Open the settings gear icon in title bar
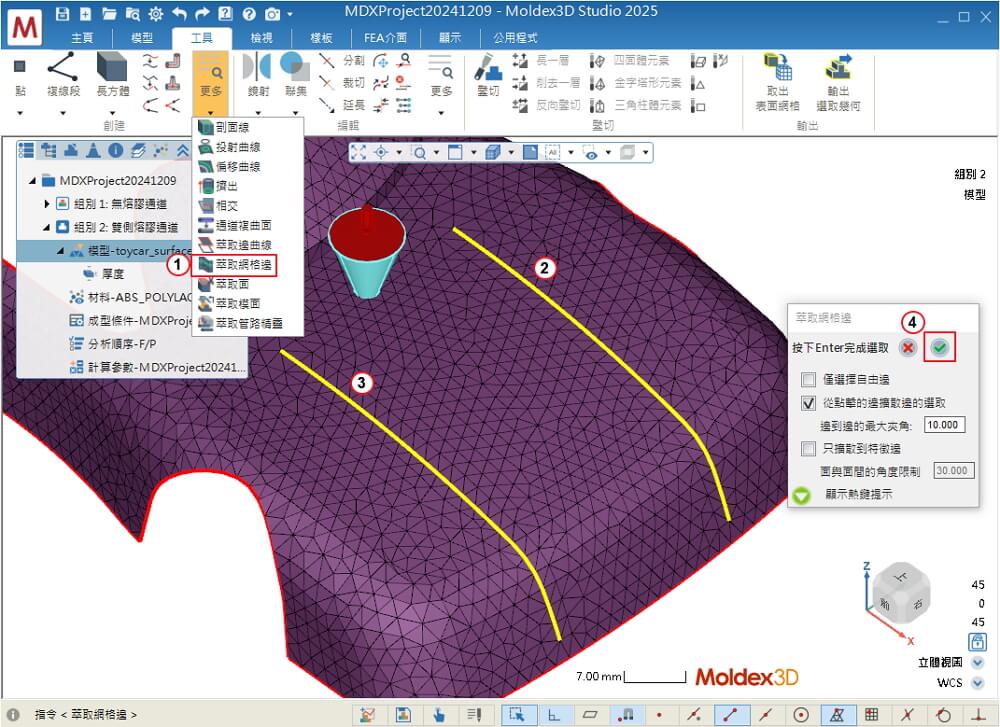 pyautogui.click(x=156, y=13)
